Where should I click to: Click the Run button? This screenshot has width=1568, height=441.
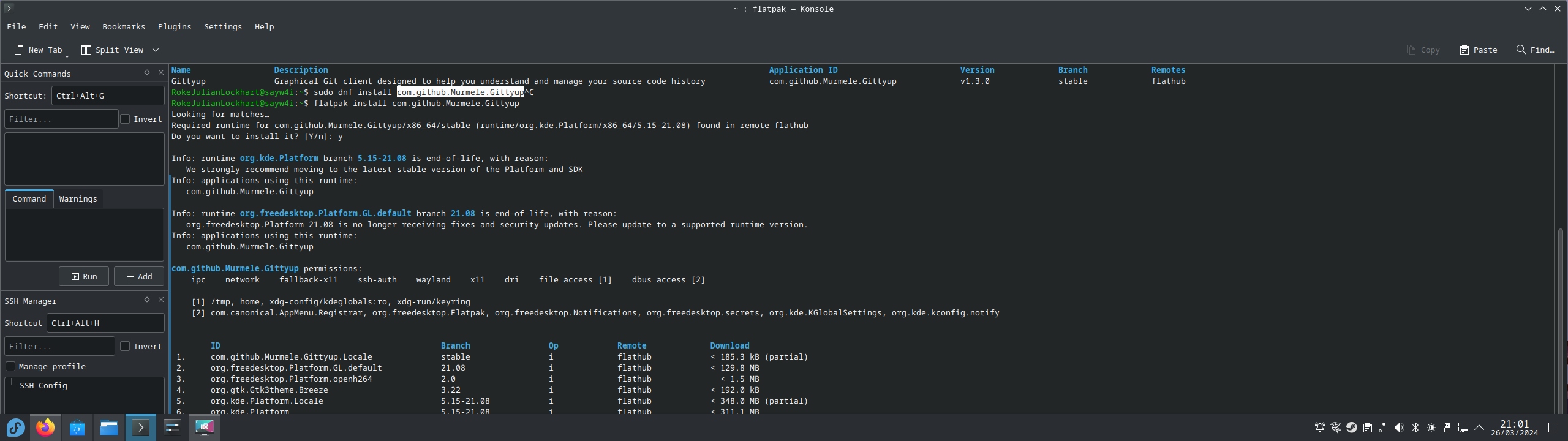[x=84, y=276]
